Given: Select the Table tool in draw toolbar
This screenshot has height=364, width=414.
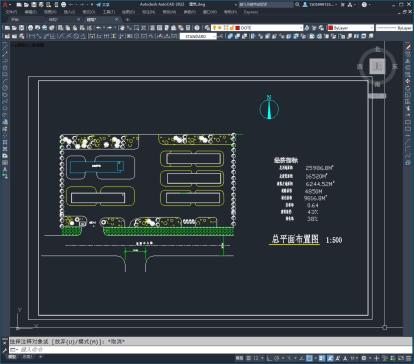Looking at the screenshot, I should tap(5, 163).
